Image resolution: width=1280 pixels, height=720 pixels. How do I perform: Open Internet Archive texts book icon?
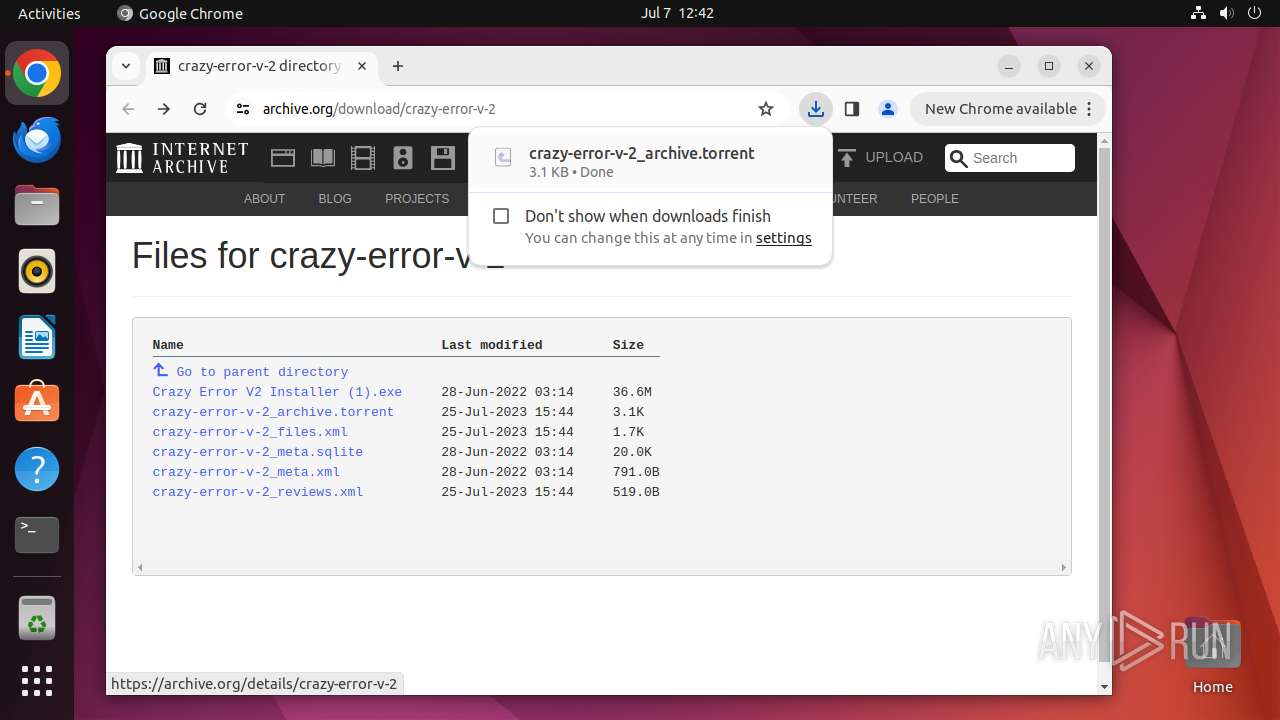[x=322, y=158]
